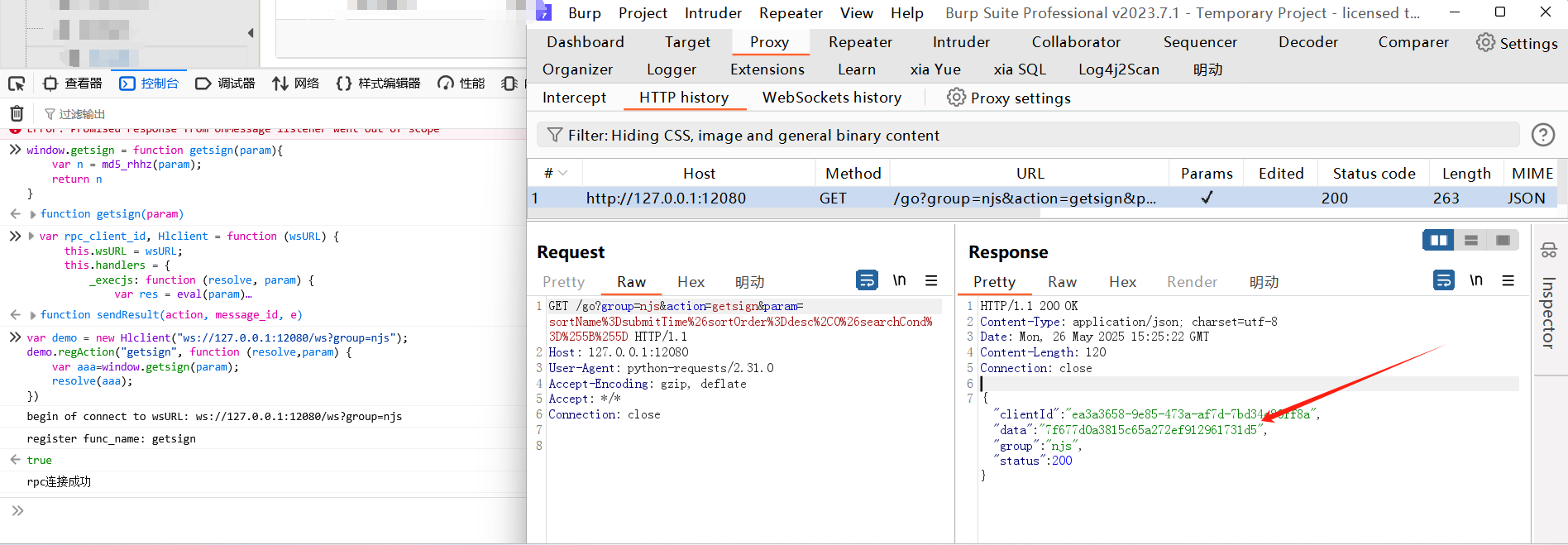Open the WebSockets history tab
The height and width of the screenshot is (545, 1568).
pyautogui.click(x=831, y=98)
